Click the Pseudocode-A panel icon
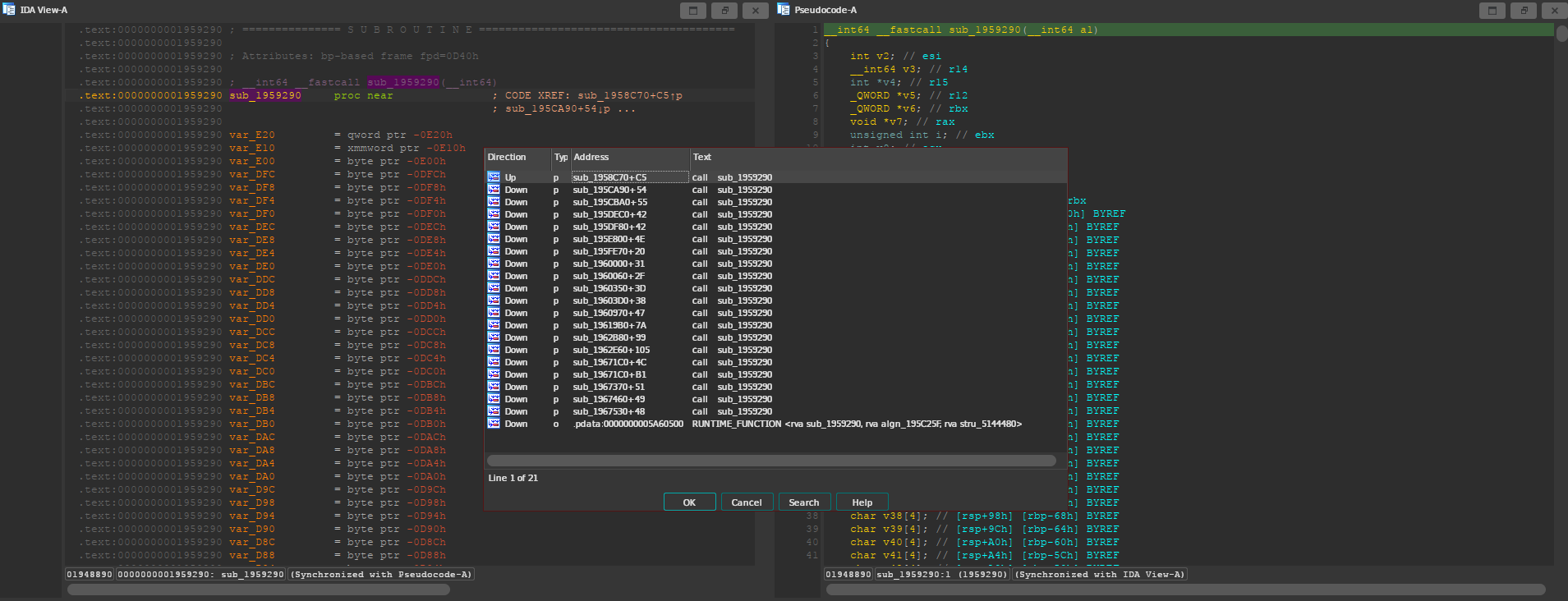Screen dimensions: 1568x601 (784, 10)
